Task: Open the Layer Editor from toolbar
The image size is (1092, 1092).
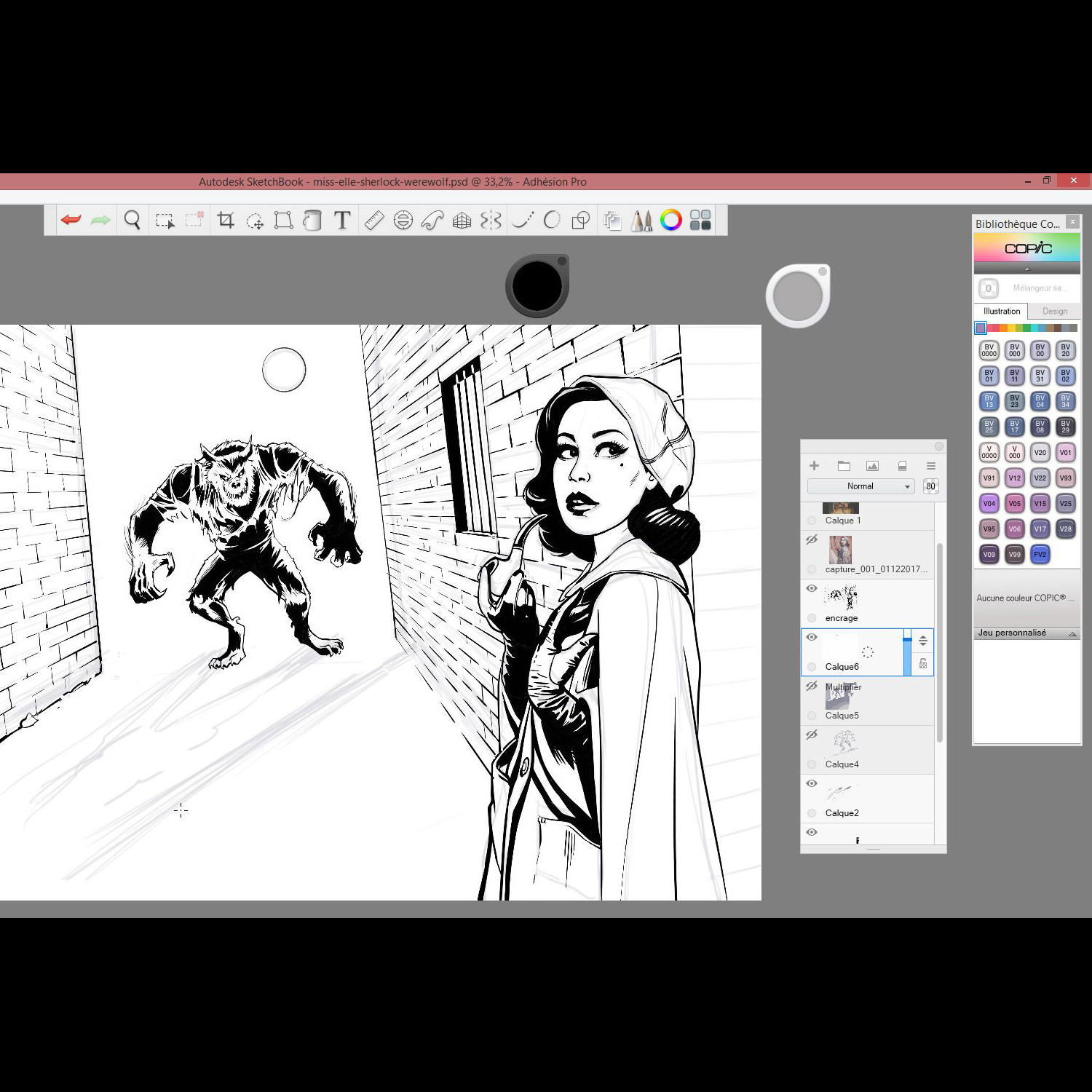Action: tap(612, 221)
